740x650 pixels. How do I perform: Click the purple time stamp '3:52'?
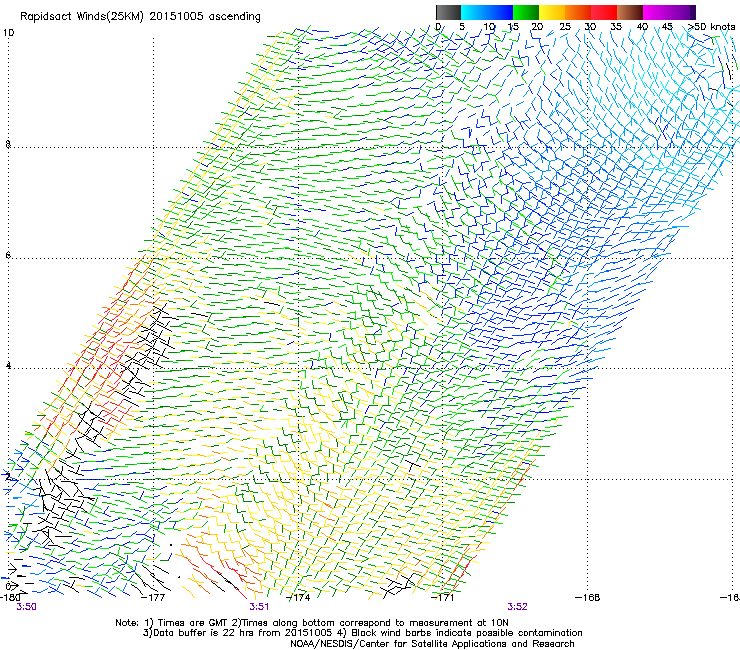[518, 607]
